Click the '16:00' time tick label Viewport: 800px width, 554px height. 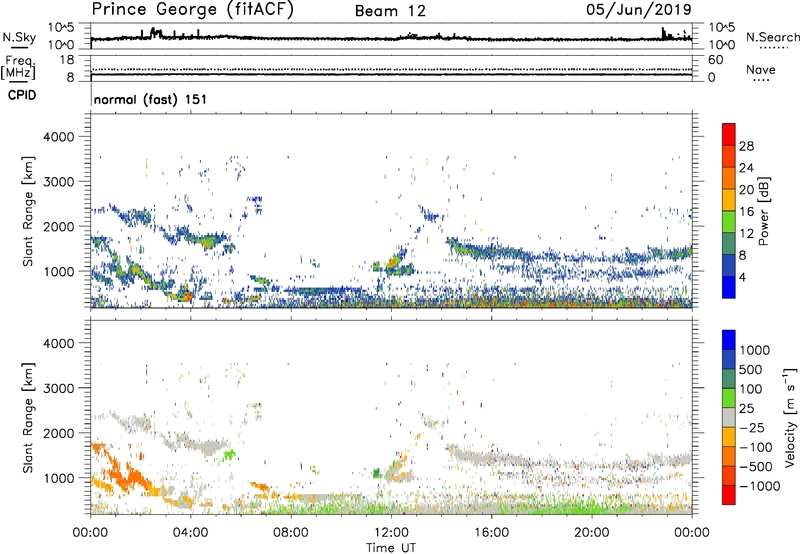pyautogui.click(x=491, y=533)
